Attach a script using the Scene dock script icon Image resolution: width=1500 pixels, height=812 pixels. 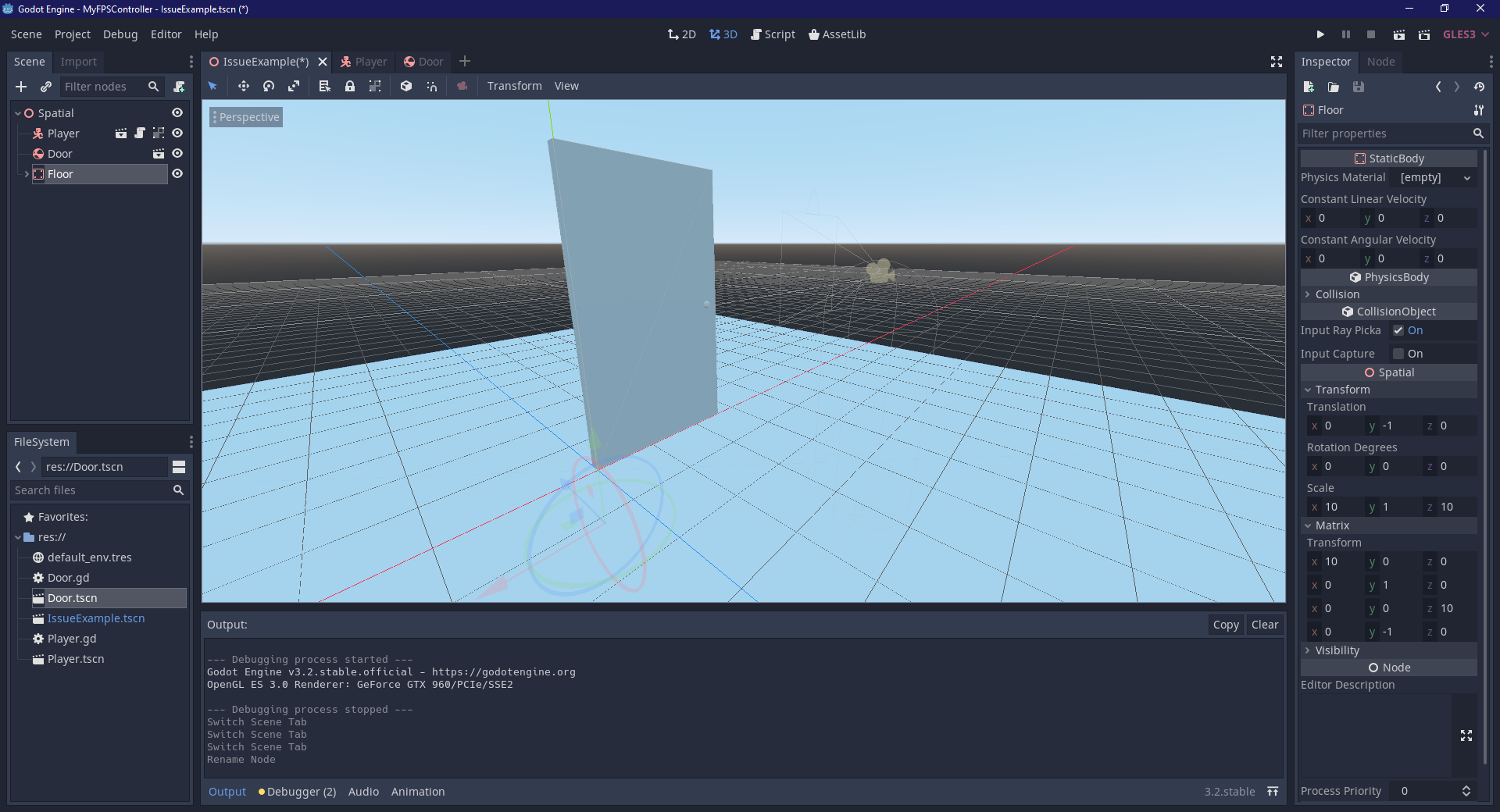(179, 87)
